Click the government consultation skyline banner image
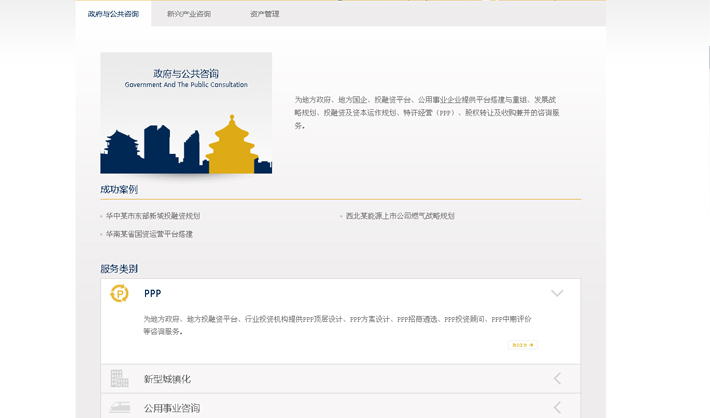The height and width of the screenshot is (418, 710). click(186, 113)
